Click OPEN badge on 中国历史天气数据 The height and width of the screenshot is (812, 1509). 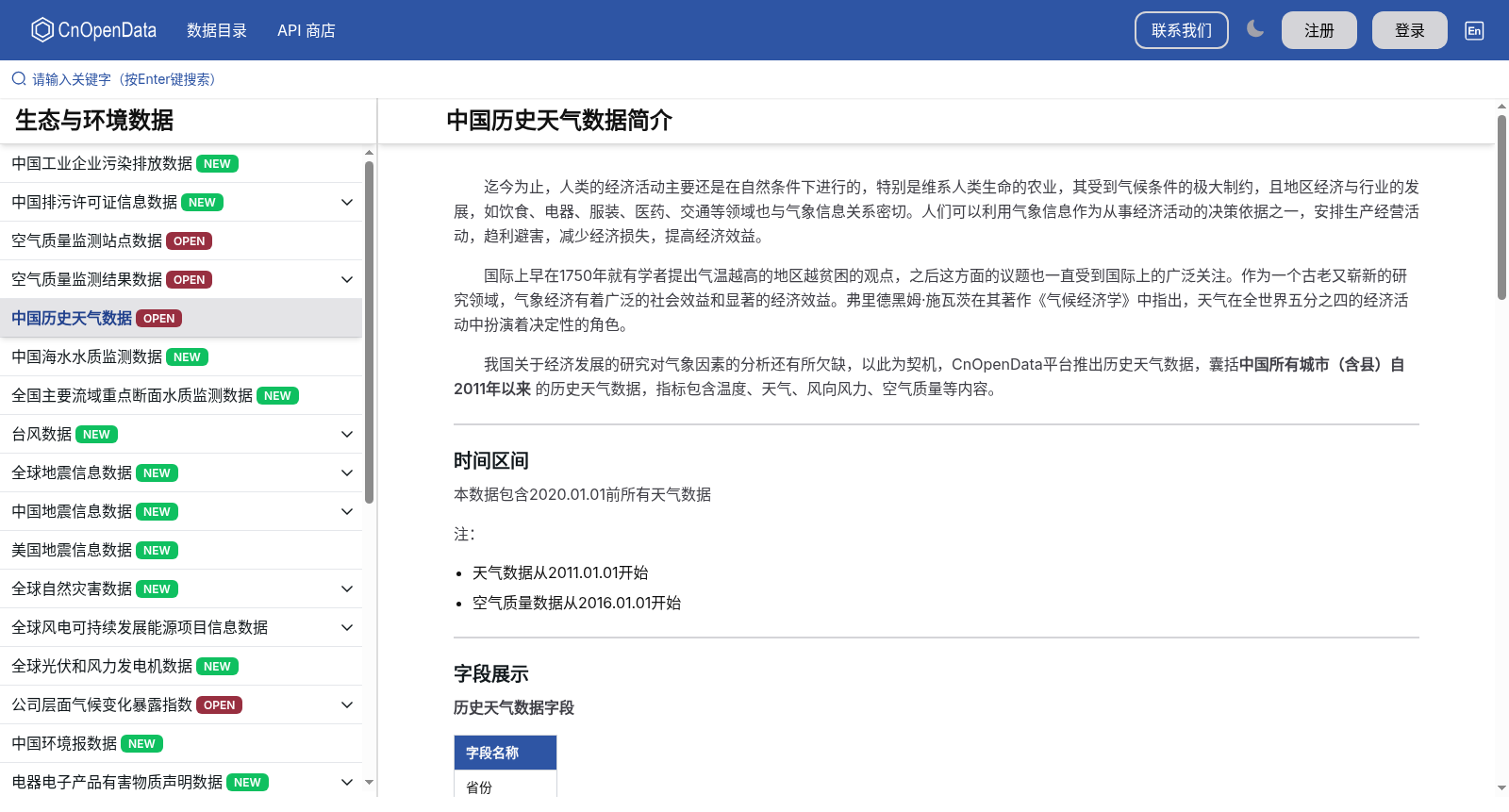pyautogui.click(x=158, y=319)
